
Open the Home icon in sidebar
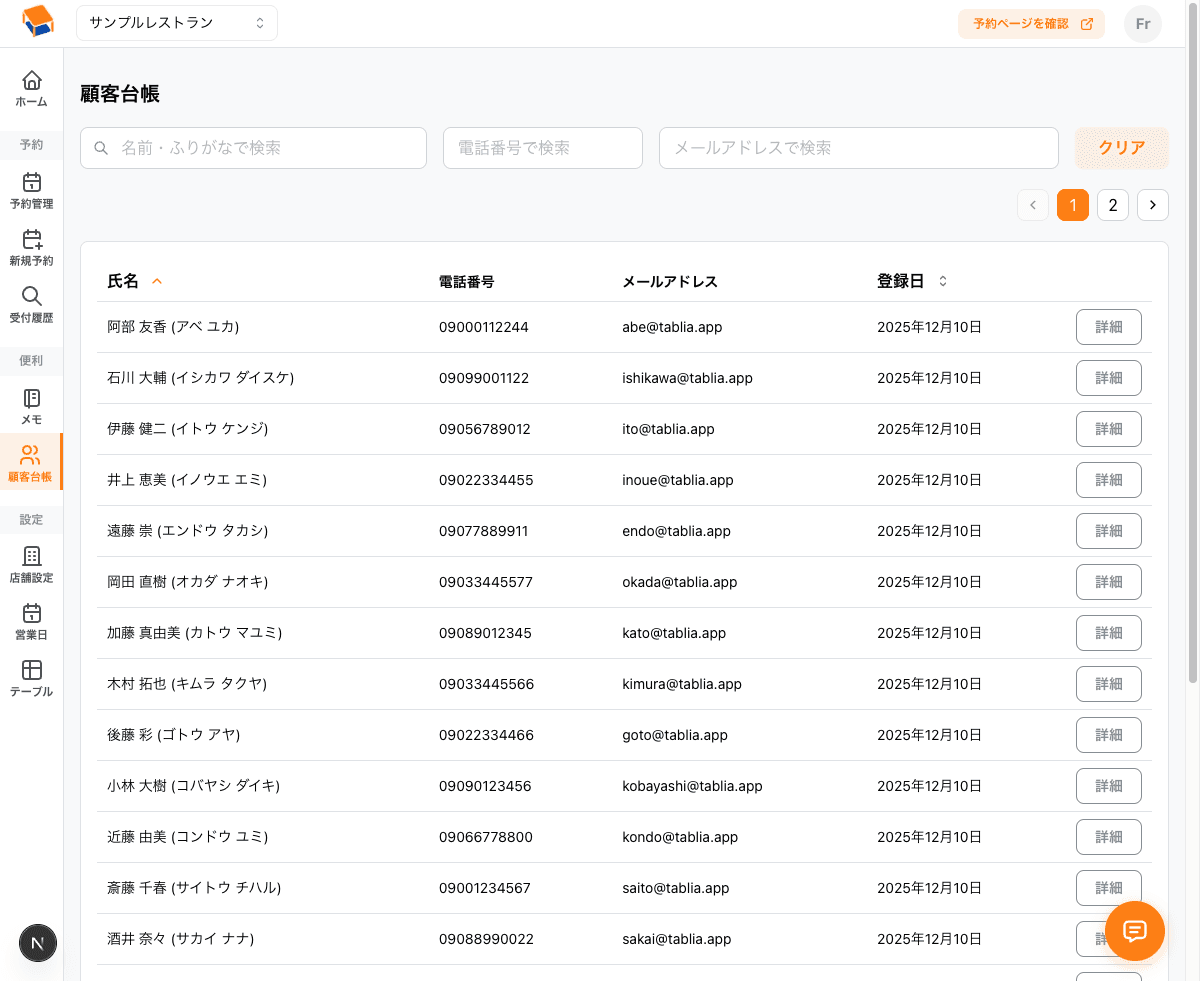click(x=32, y=81)
